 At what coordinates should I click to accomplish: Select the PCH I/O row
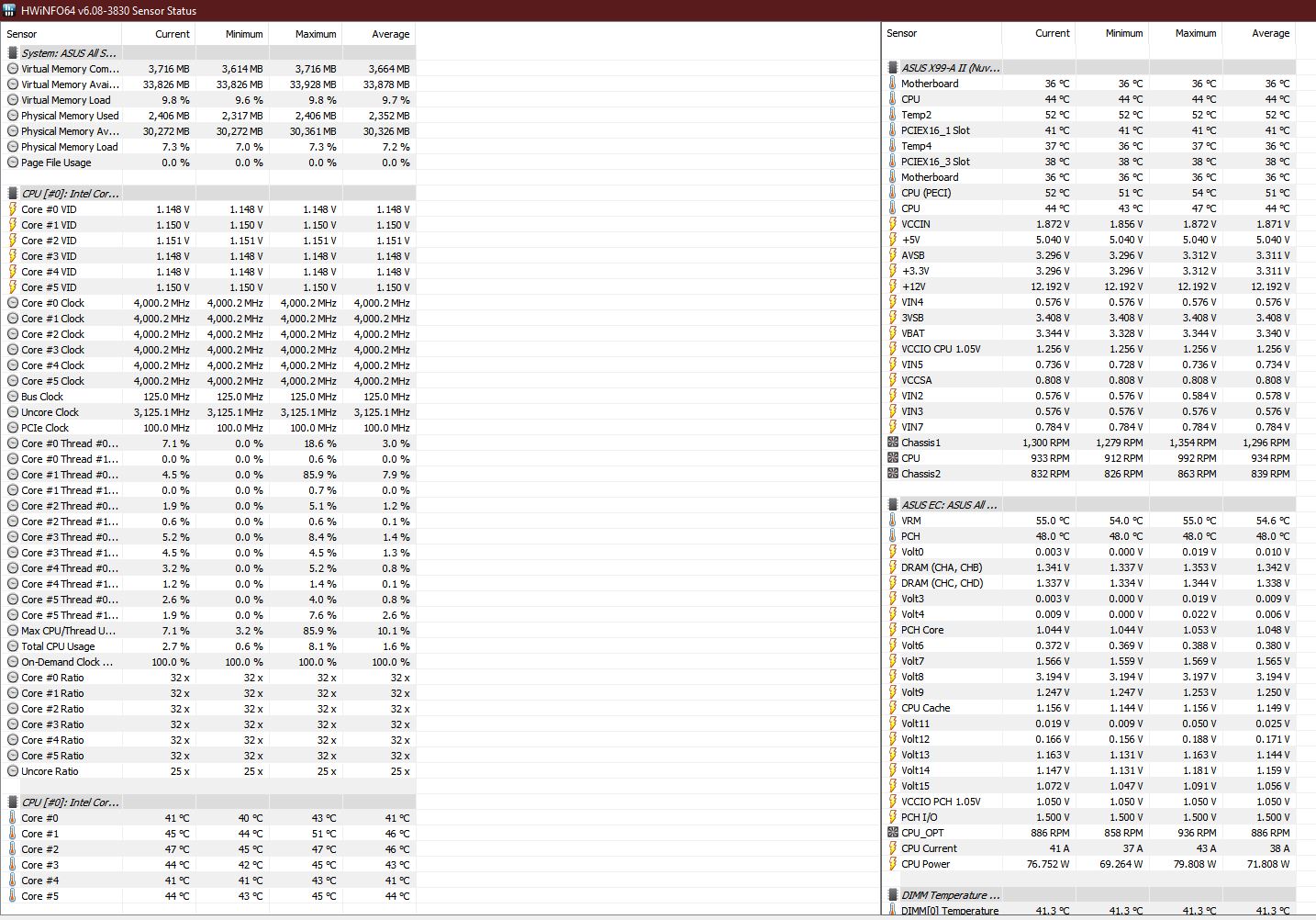(1091, 817)
